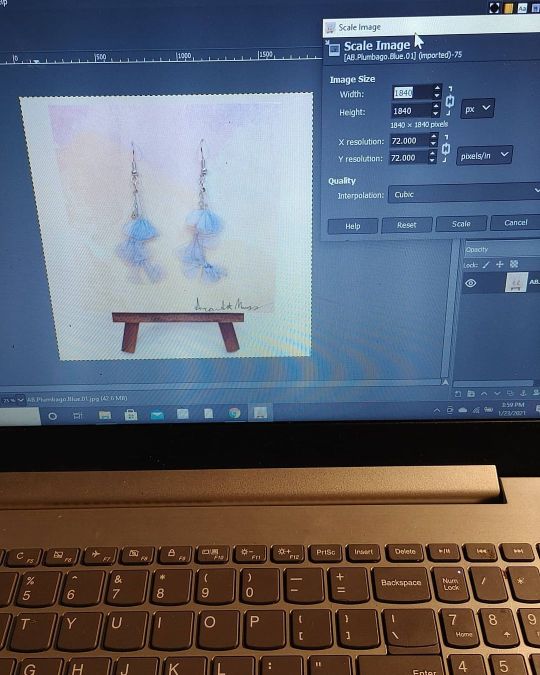Viewport: 540px width, 675px height.
Task: Click the OneDrive cloud tray icon
Action: (x=463, y=410)
